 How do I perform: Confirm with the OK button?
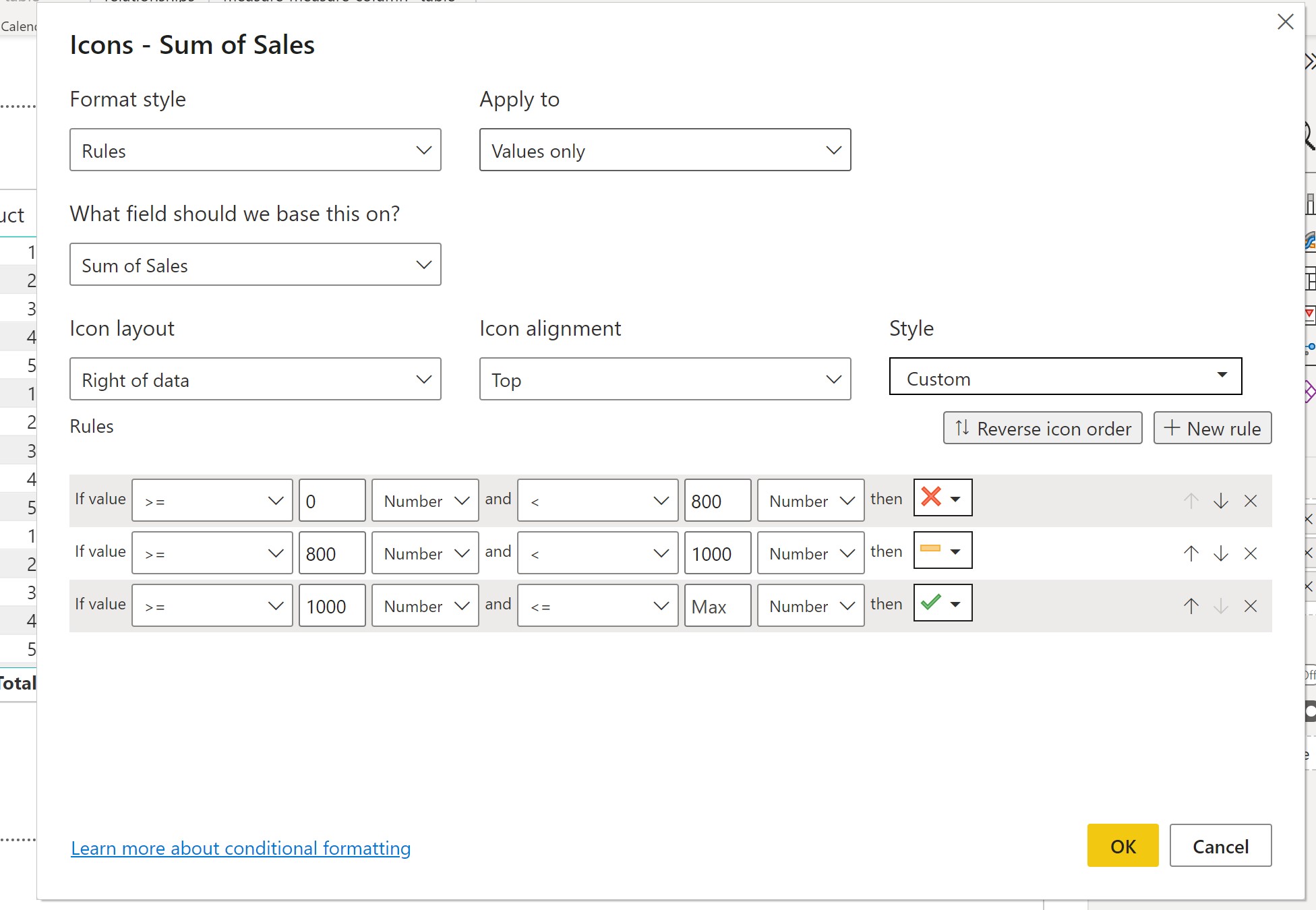click(1123, 845)
